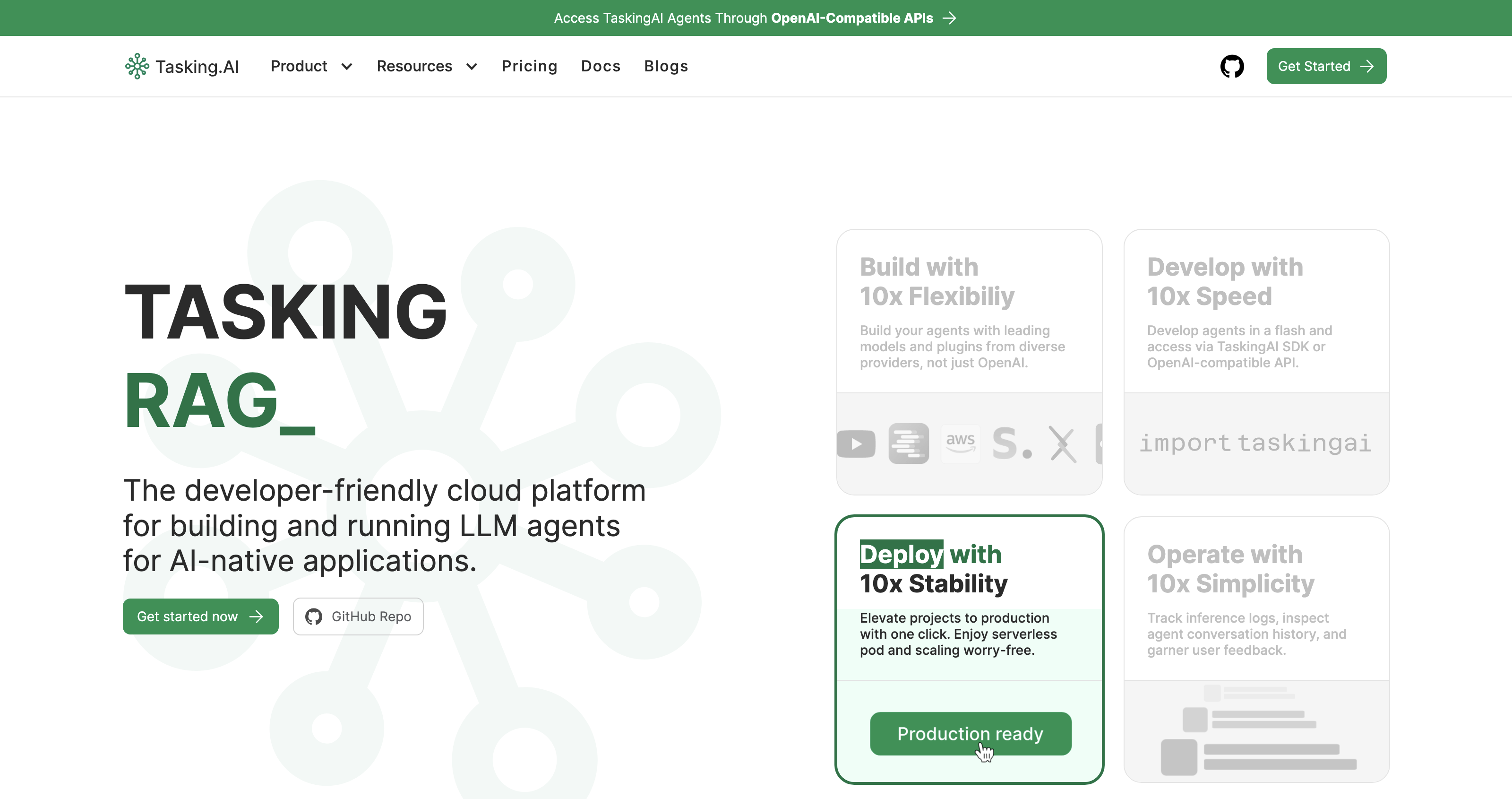Click the large TASKING headline
The width and height of the screenshot is (1512, 799).
click(x=286, y=312)
